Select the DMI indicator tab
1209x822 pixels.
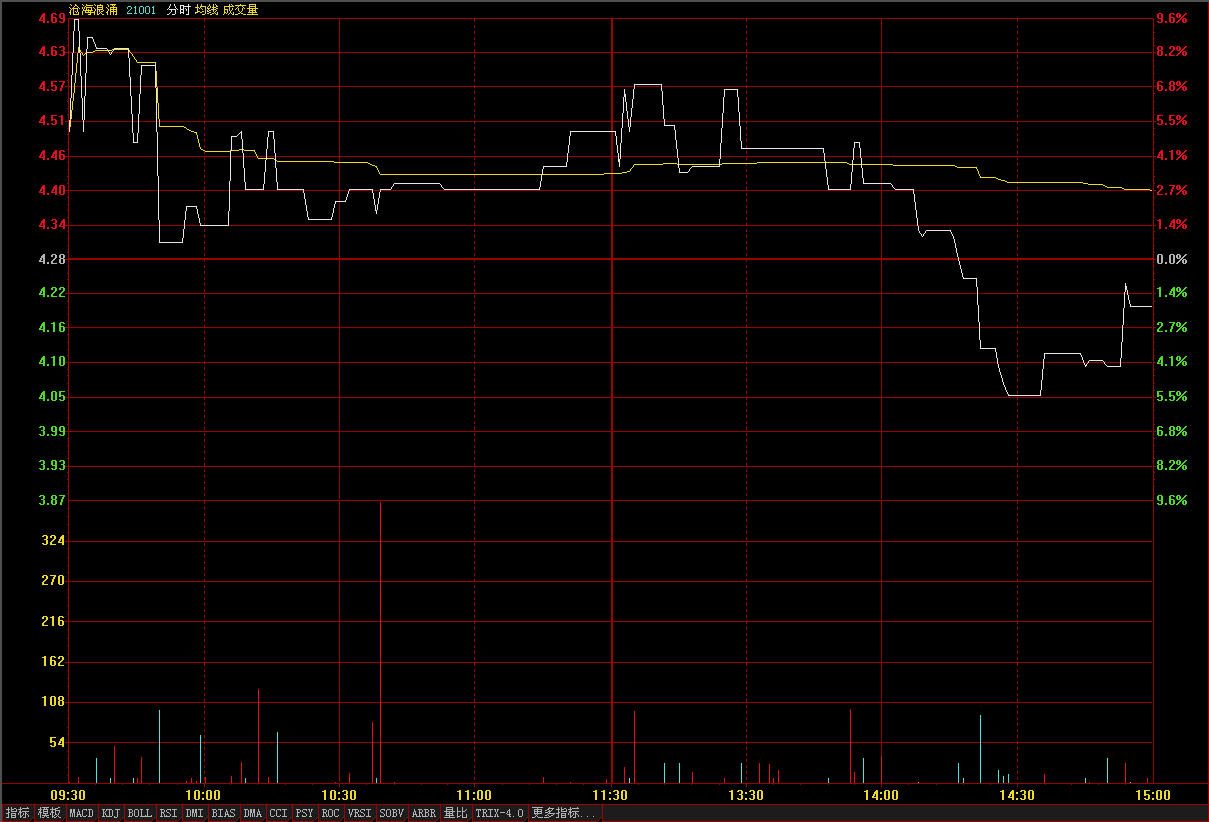point(195,813)
